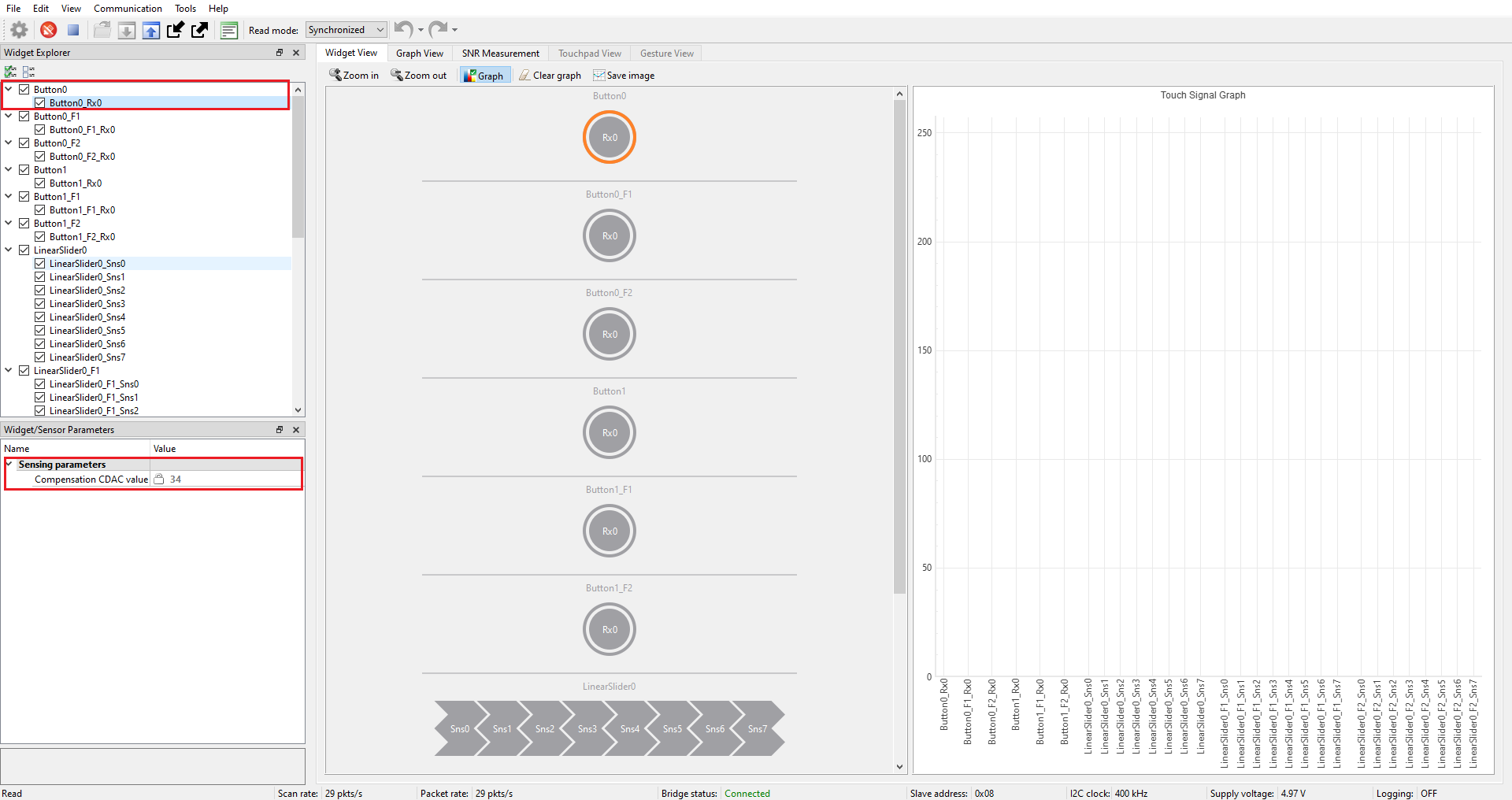Click the Apply to Device down-arrow icon
Screen dimensions: 1512x800
coord(127,30)
